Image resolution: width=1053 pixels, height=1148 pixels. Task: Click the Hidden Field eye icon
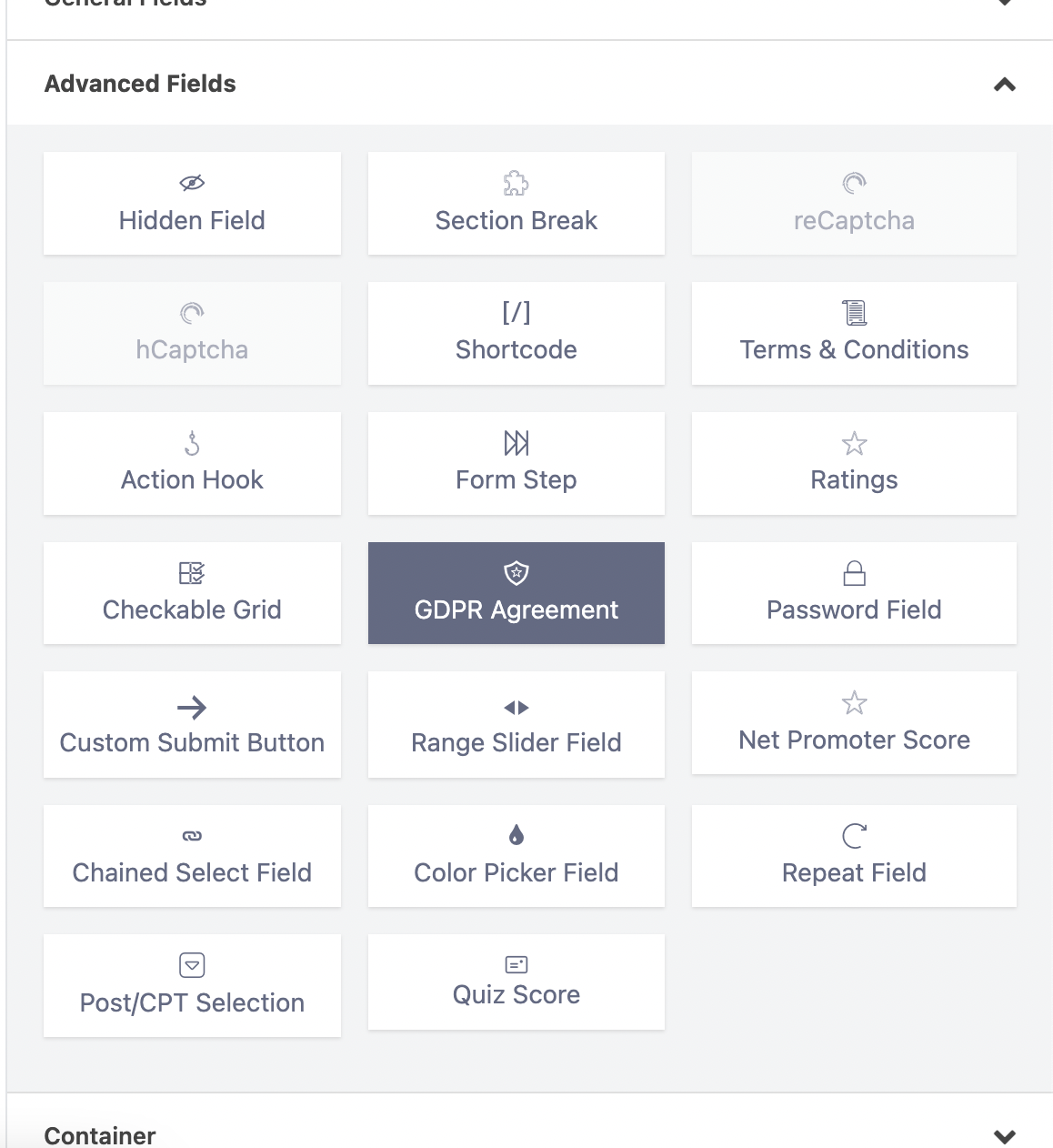(x=192, y=183)
